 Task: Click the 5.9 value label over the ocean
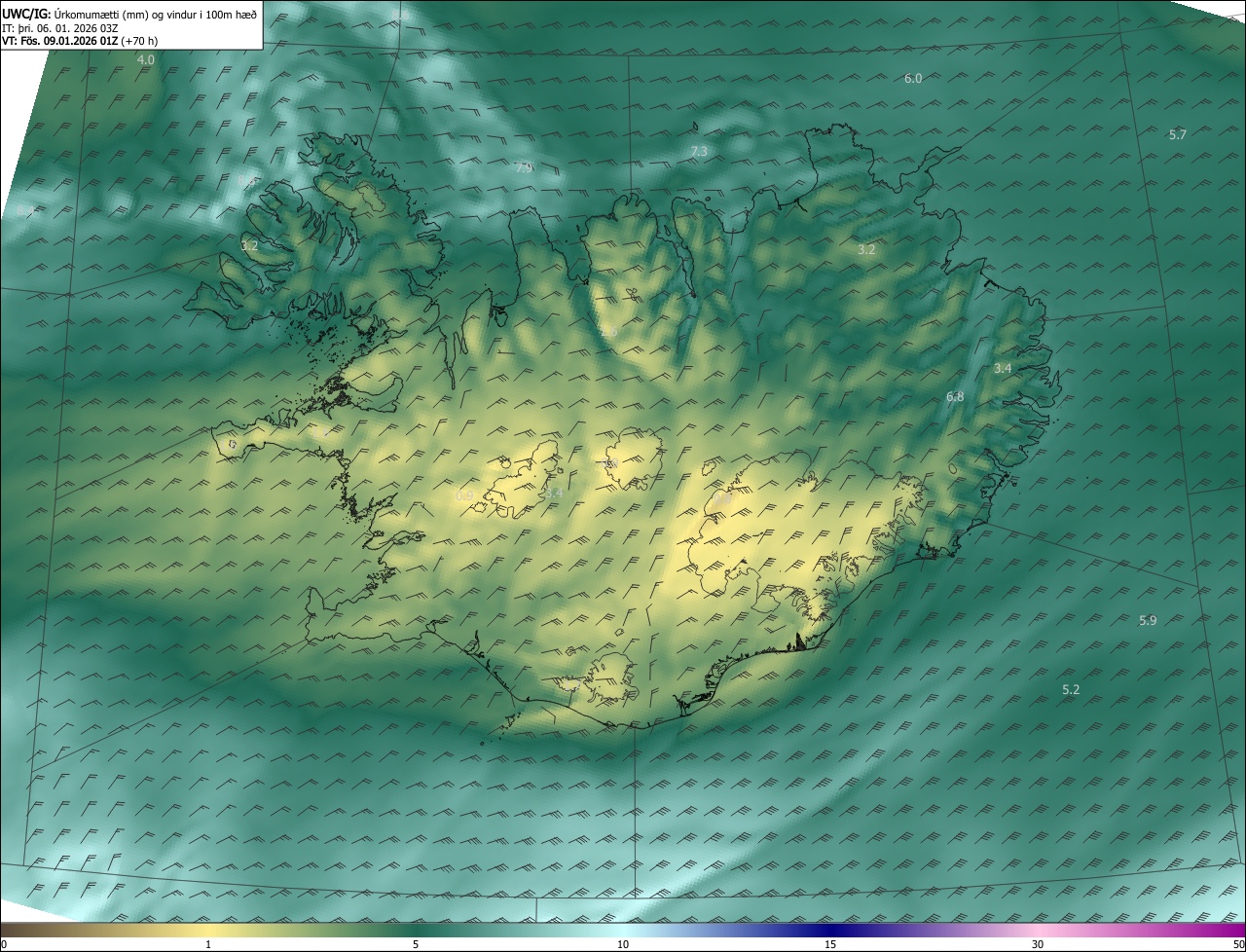(x=1148, y=620)
